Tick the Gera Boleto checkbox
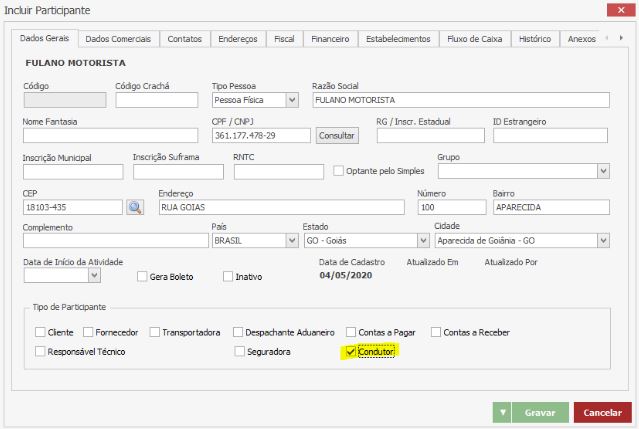The image size is (639, 429). 142,276
